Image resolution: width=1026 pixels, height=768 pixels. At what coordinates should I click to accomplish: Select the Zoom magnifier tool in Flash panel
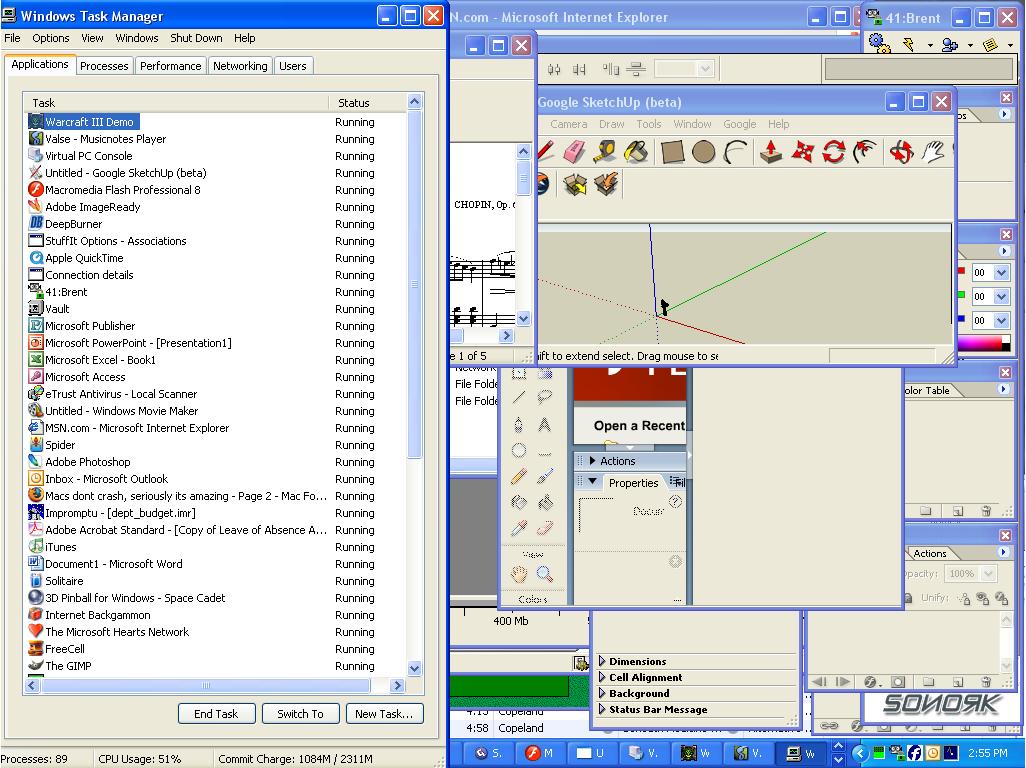pos(544,574)
